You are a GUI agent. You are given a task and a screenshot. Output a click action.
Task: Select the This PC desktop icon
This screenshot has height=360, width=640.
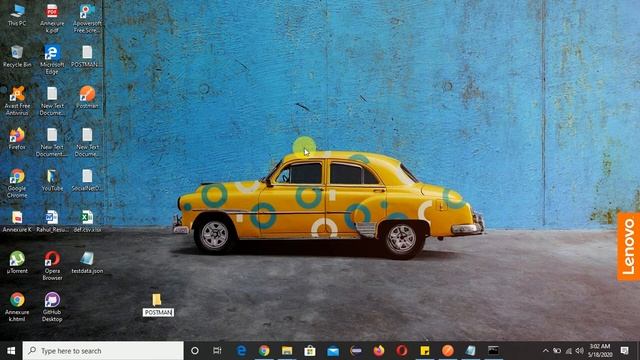point(17,15)
